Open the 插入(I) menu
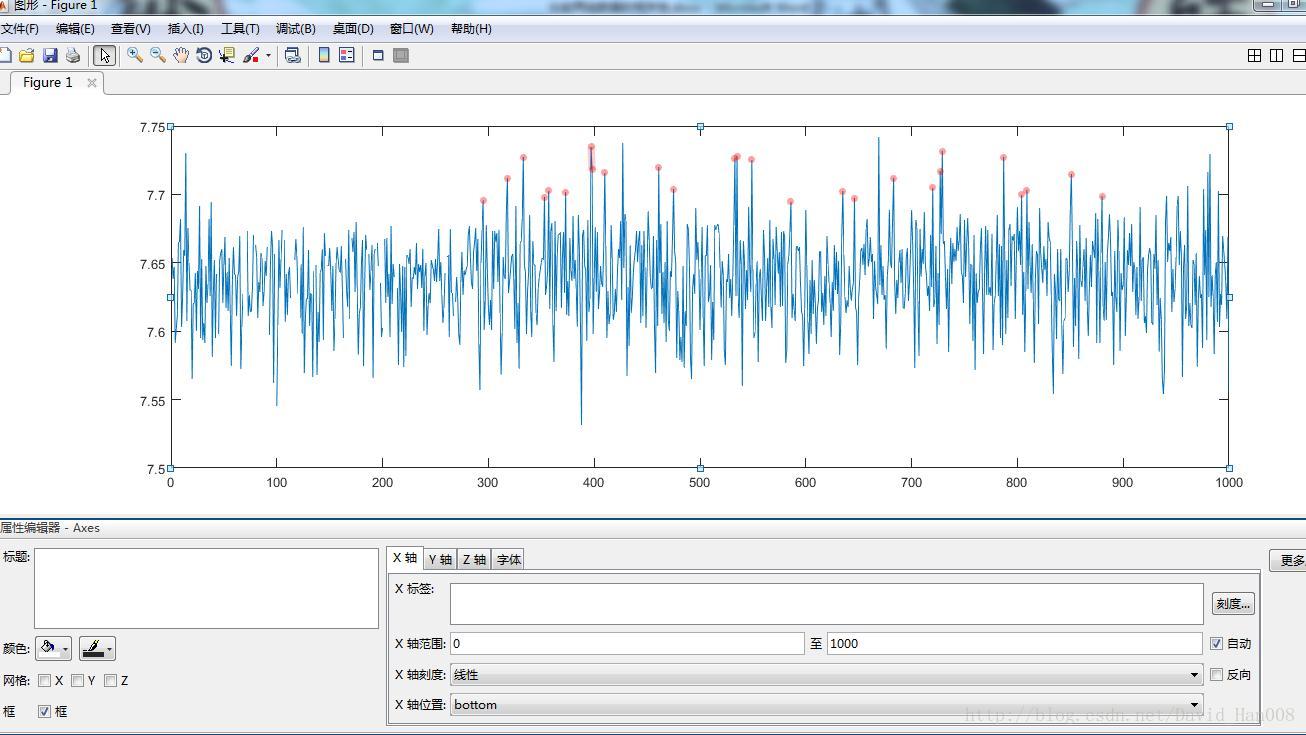Image resolution: width=1306 pixels, height=735 pixels. (185, 29)
